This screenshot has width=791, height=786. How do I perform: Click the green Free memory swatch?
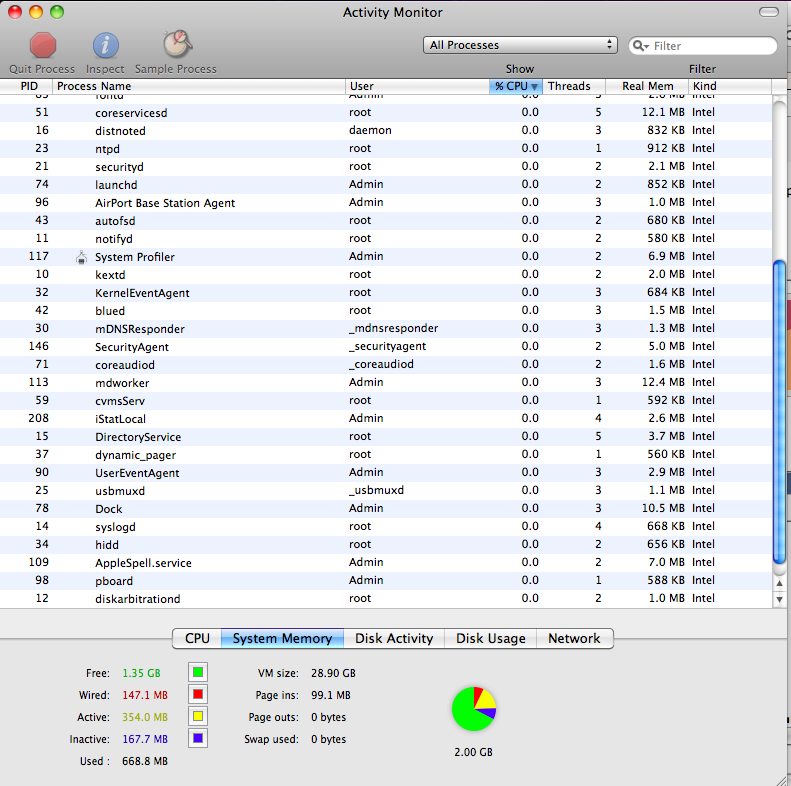pyautogui.click(x=198, y=672)
